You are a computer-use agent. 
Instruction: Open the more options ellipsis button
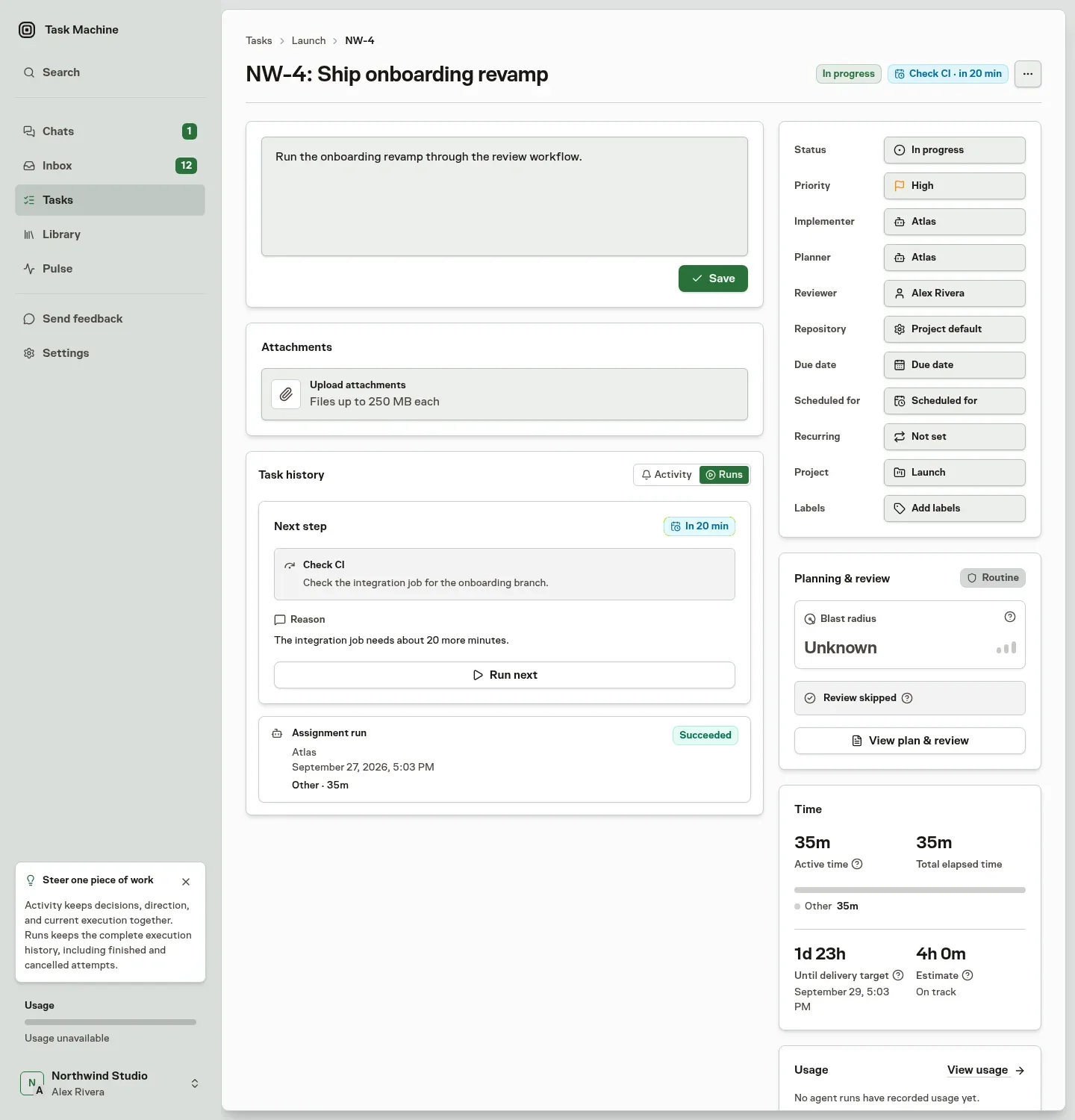point(1028,74)
